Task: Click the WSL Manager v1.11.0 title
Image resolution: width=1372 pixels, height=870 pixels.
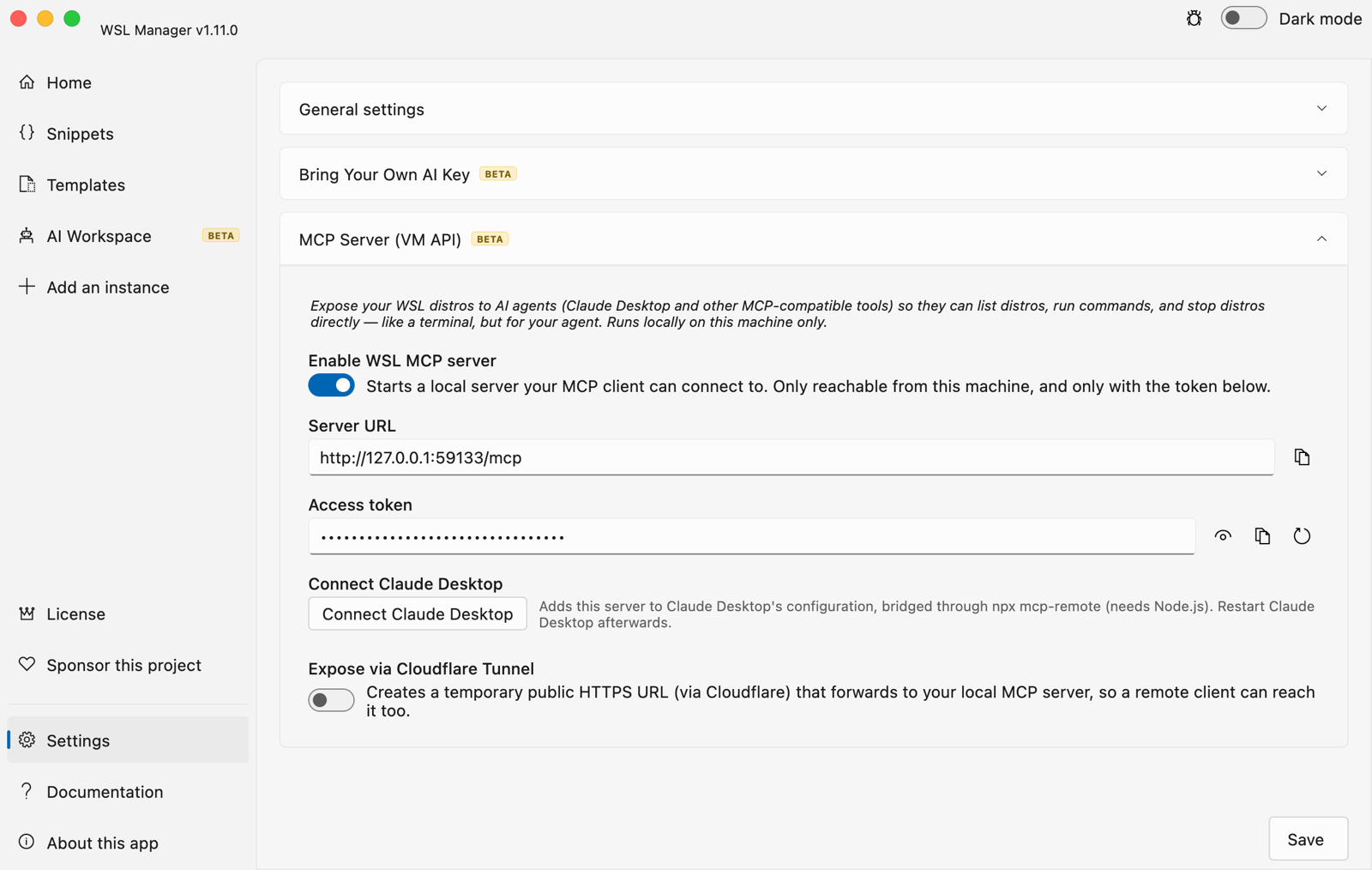Action: click(x=169, y=30)
